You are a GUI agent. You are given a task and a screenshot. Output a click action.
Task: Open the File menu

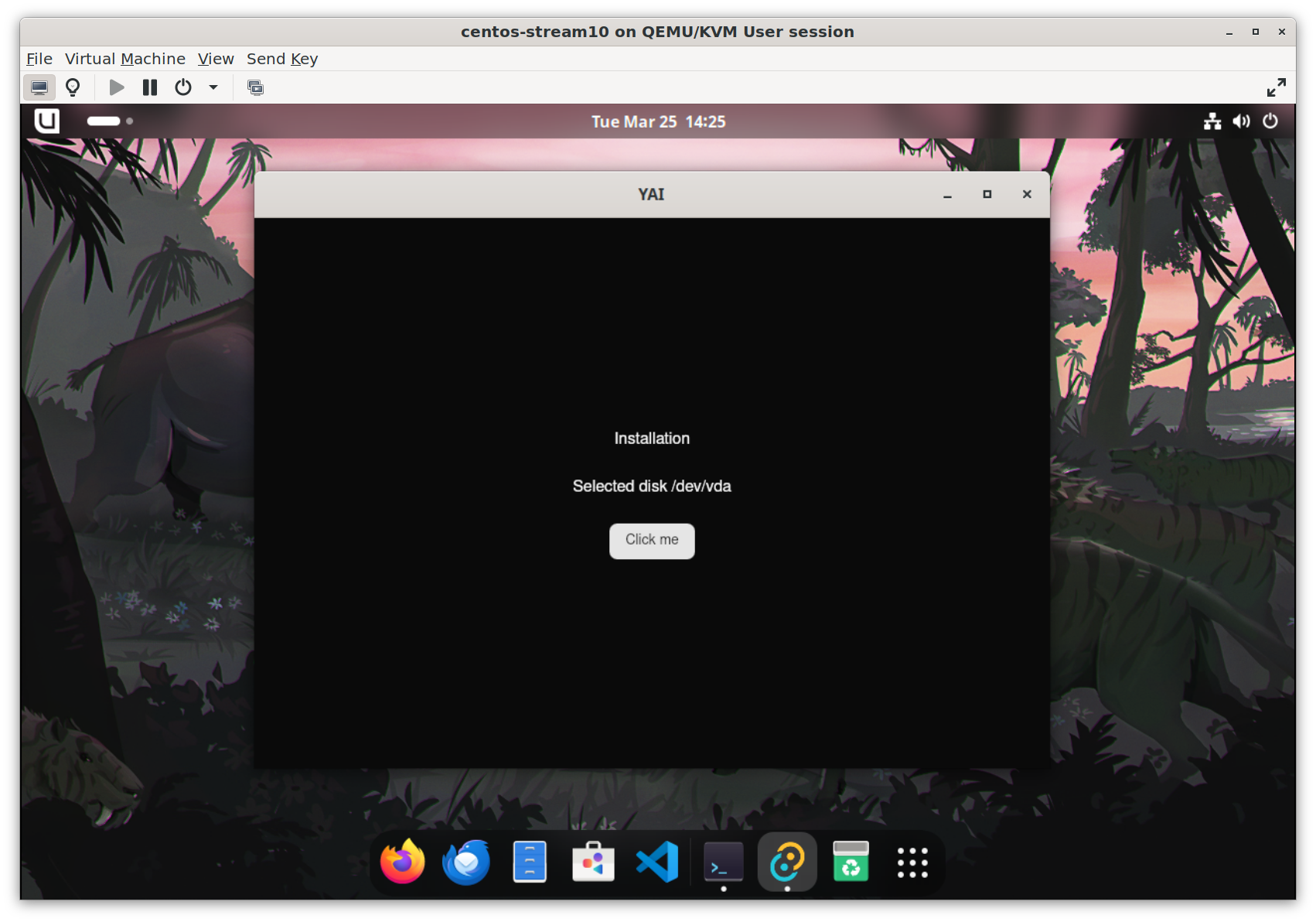[39, 59]
